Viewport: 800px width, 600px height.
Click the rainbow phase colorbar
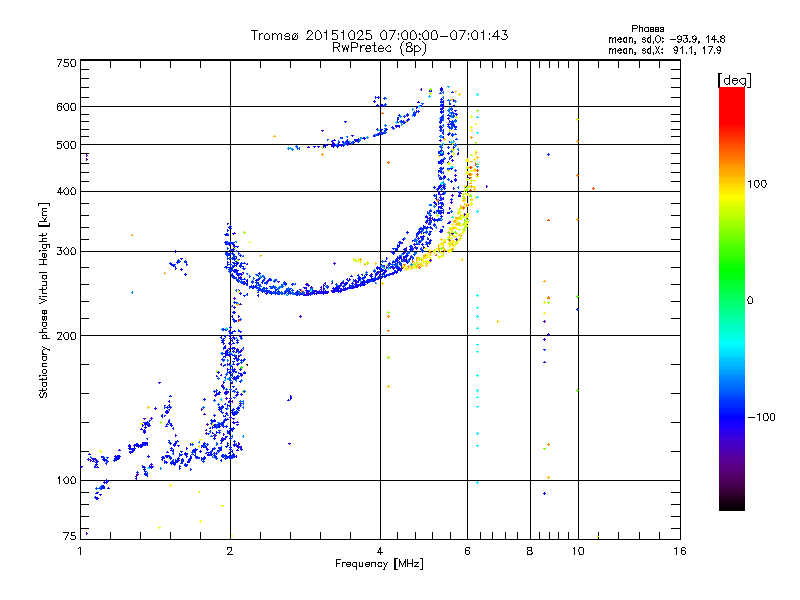pos(732,299)
